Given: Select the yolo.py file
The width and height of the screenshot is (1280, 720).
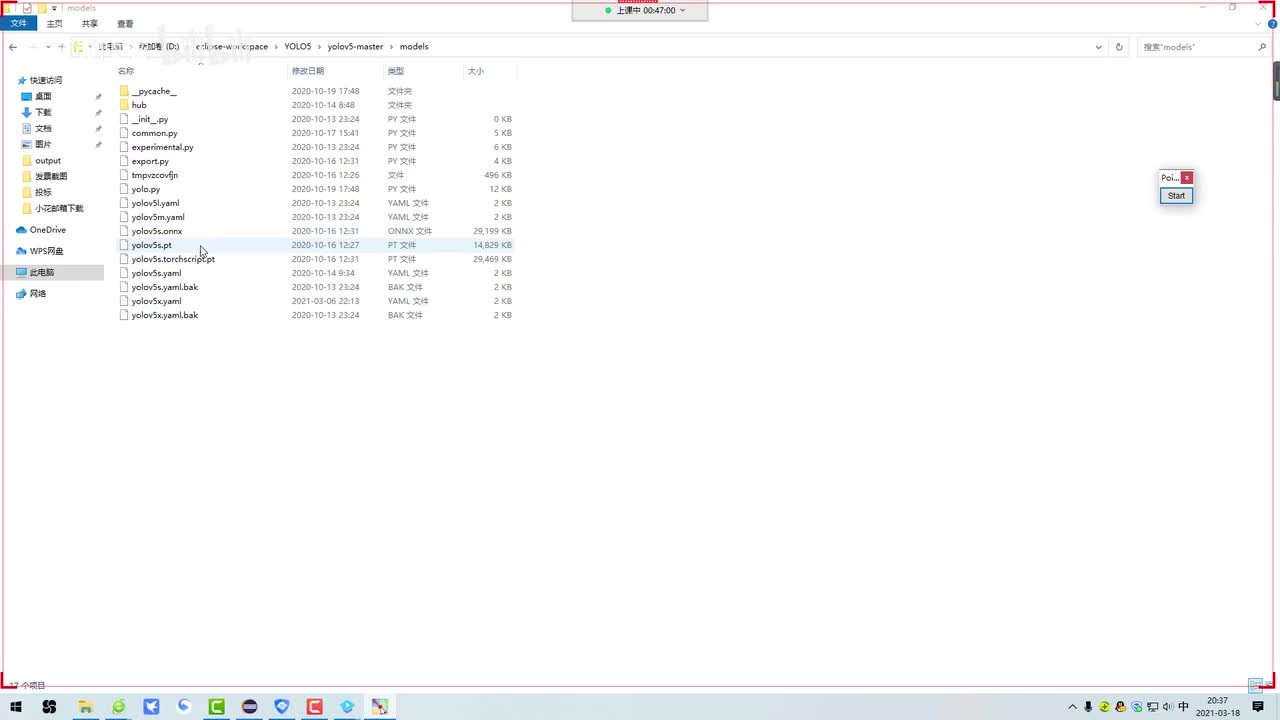Looking at the screenshot, I should pyautogui.click(x=146, y=189).
